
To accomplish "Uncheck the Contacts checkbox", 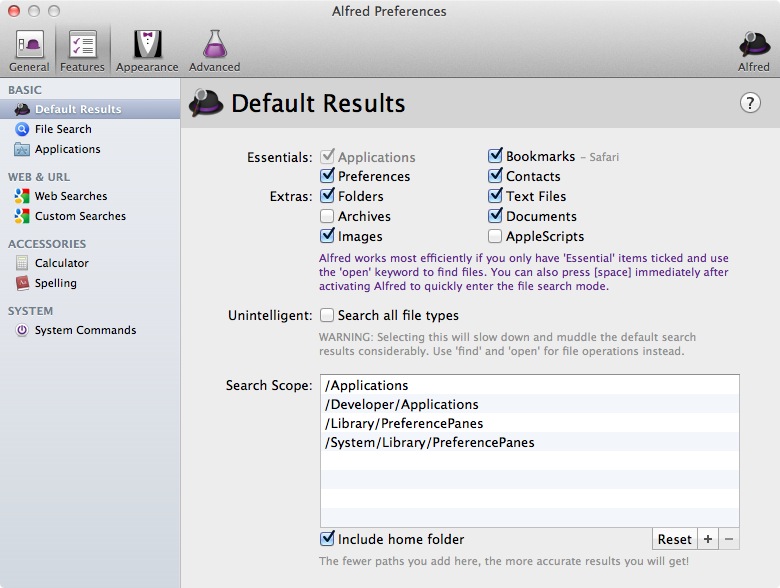I will tap(495, 176).
